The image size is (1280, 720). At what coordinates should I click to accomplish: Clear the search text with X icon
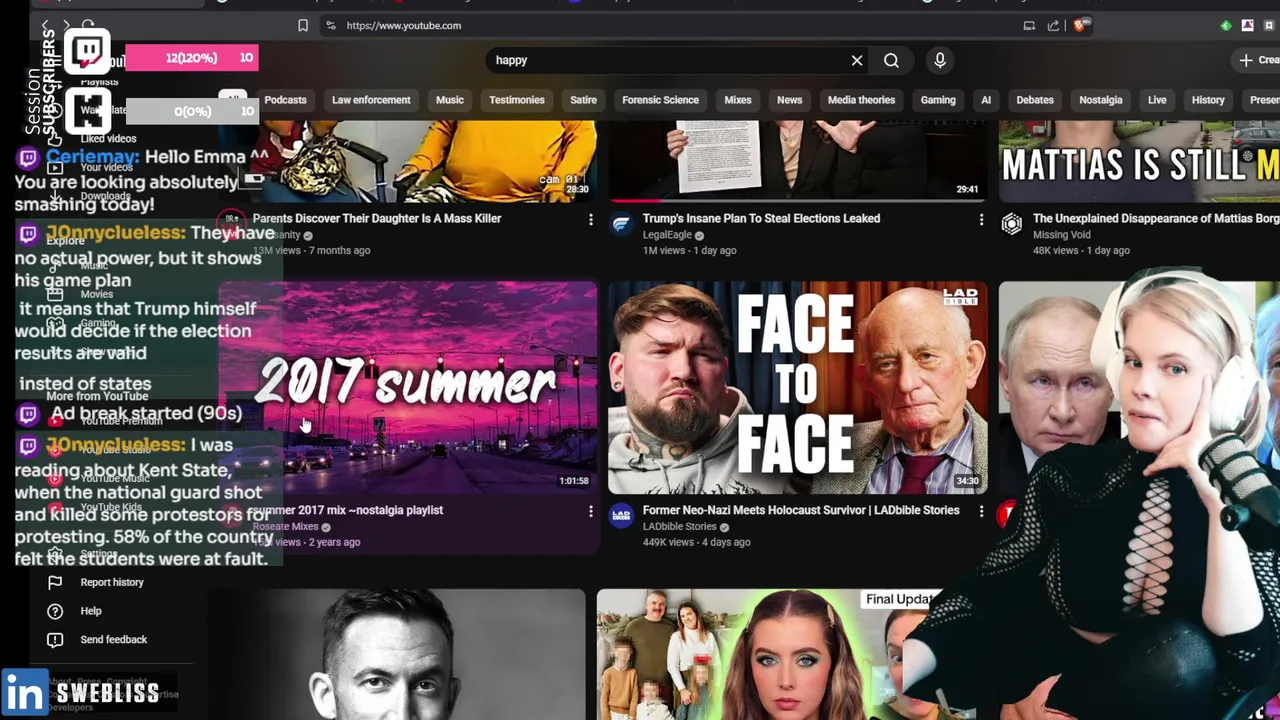coord(857,60)
